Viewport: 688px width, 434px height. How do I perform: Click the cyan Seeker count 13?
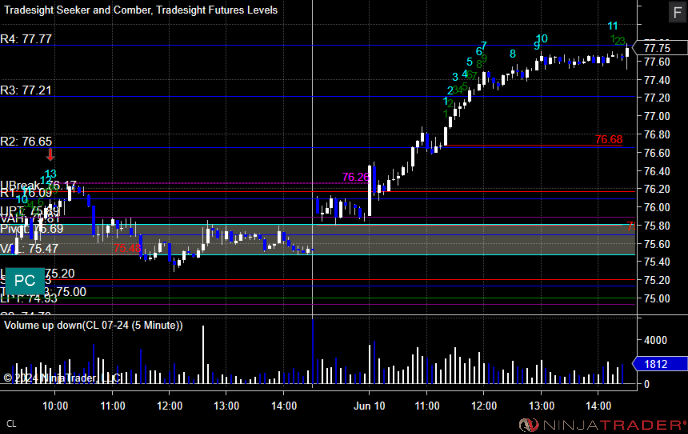50,174
